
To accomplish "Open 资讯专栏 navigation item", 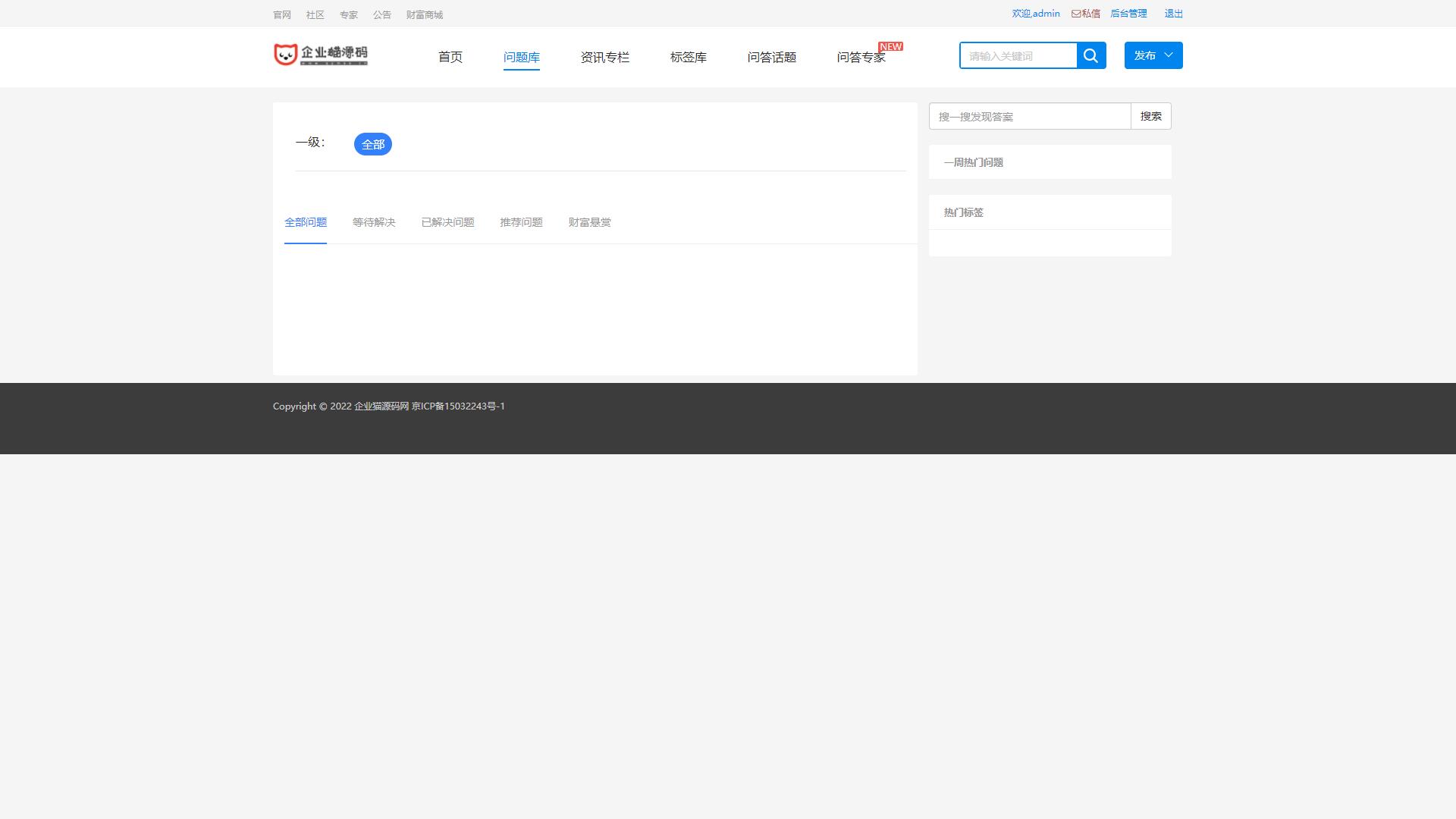I will (x=604, y=58).
